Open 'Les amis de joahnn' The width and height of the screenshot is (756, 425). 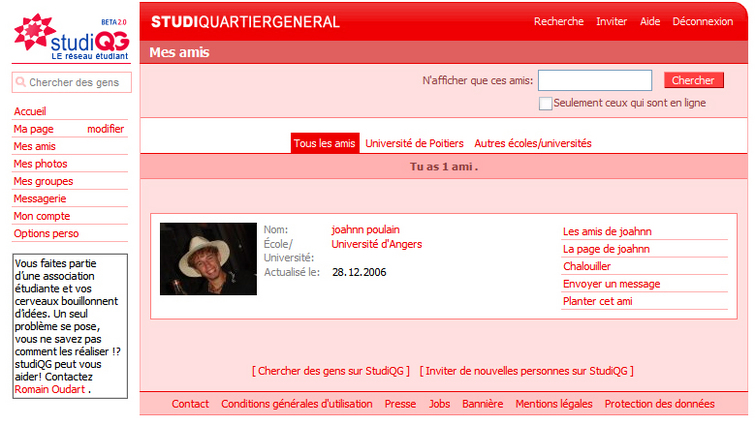tap(607, 232)
